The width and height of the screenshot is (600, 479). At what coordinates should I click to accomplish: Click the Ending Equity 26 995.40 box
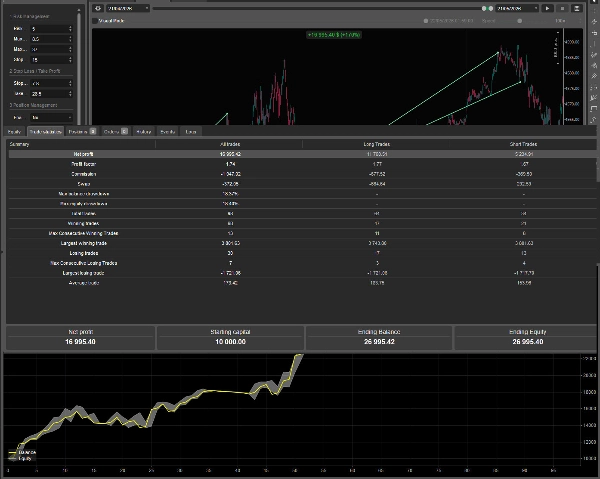(527, 337)
